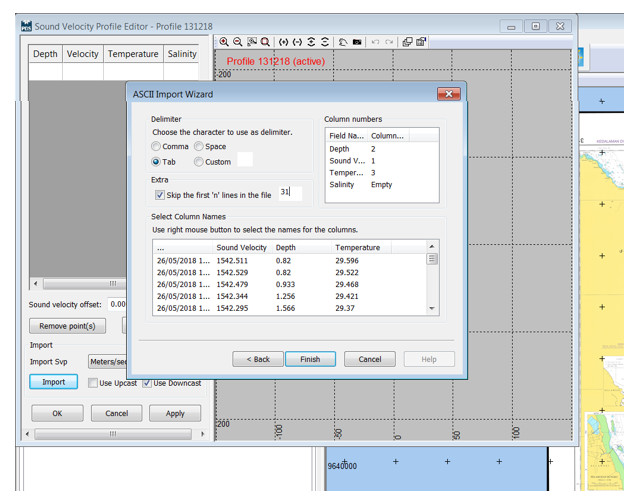
Task: Click the vertical expand icon in toolbar
Action: pyautogui.click(x=311, y=42)
